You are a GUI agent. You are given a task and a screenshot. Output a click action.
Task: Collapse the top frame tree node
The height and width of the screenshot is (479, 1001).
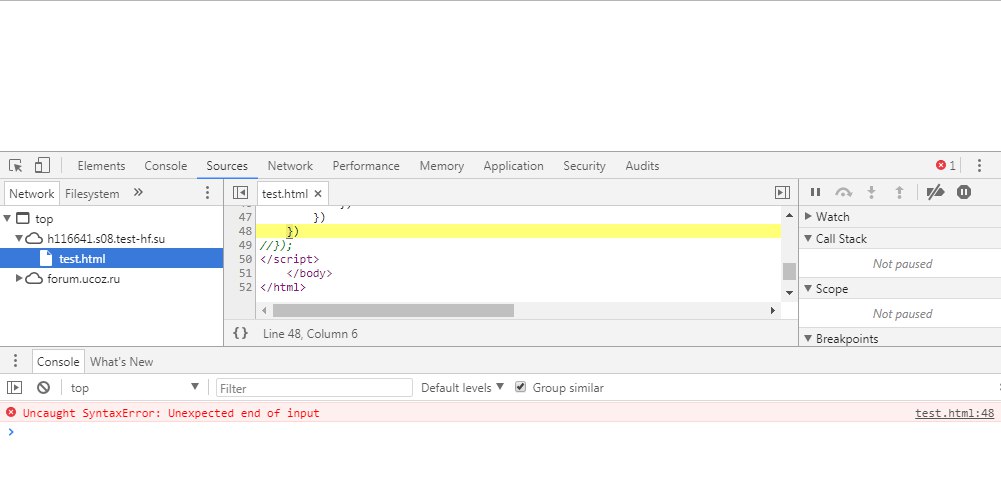coord(7,218)
